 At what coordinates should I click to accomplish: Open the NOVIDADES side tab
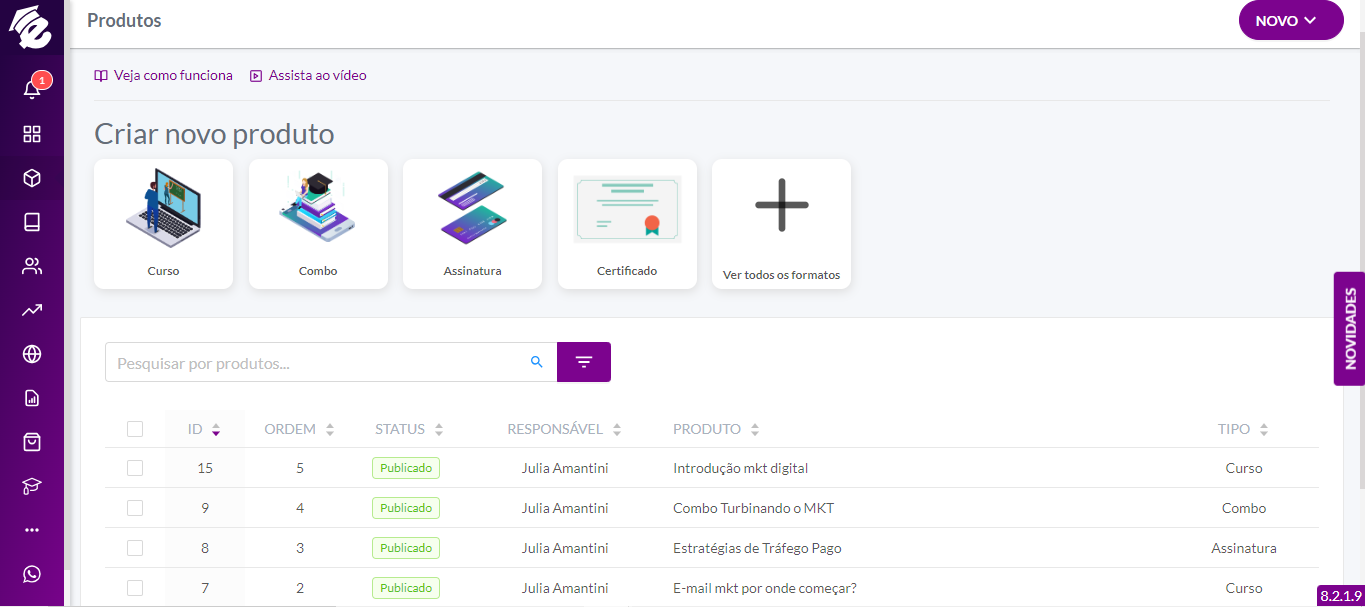pyautogui.click(x=1349, y=328)
